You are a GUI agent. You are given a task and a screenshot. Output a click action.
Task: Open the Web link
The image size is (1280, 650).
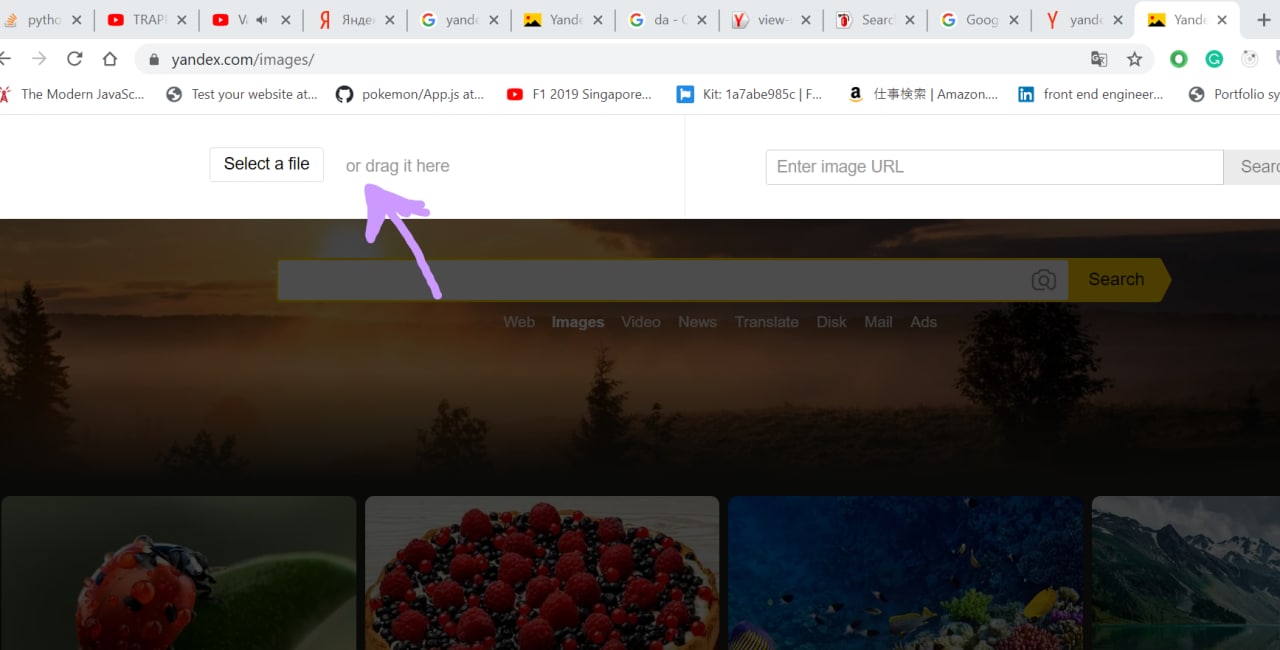coord(519,322)
